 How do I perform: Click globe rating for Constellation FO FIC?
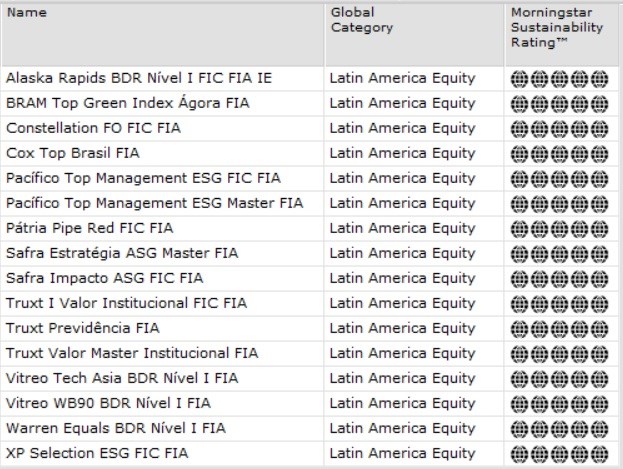coord(559,128)
